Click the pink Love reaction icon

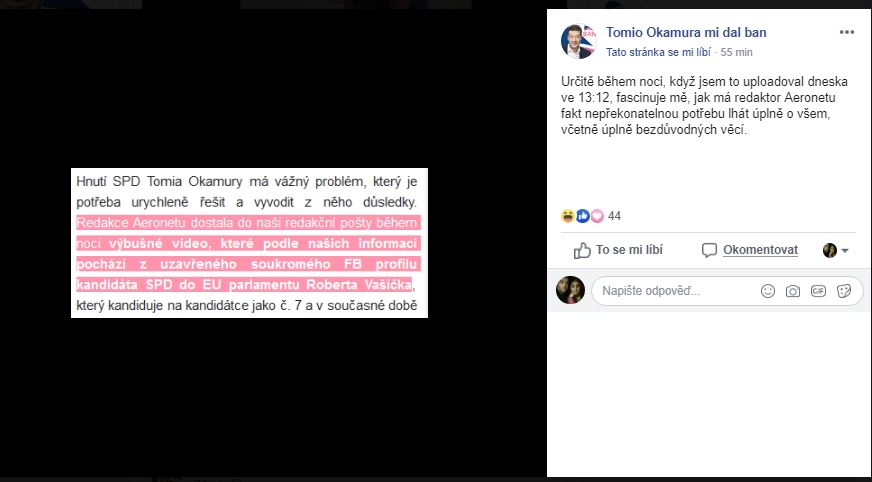pos(597,216)
